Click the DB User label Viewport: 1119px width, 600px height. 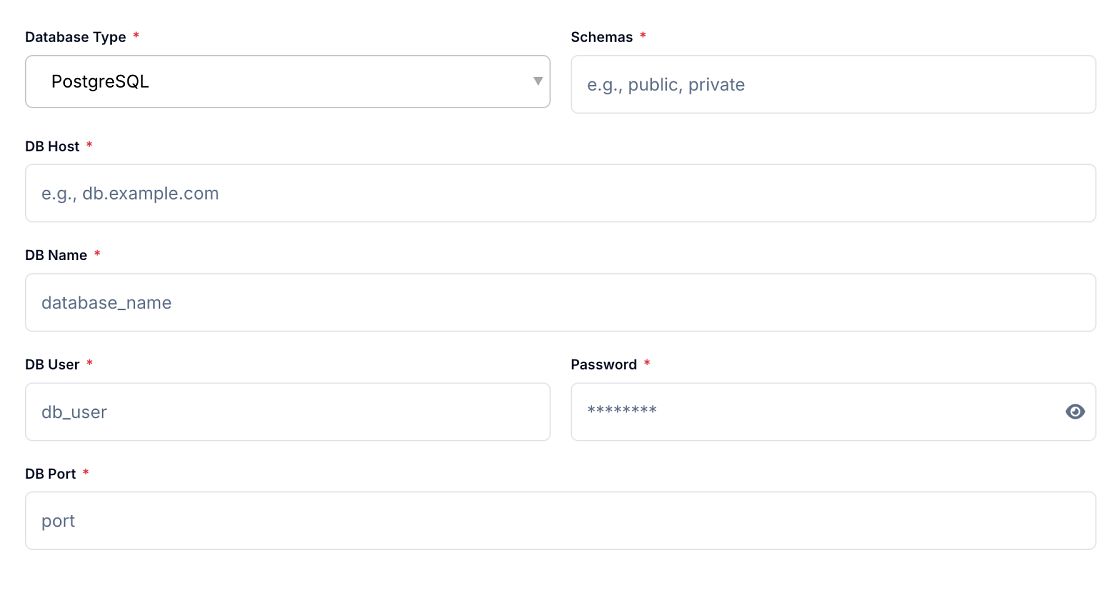pyautogui.click(x=52, y=364)
